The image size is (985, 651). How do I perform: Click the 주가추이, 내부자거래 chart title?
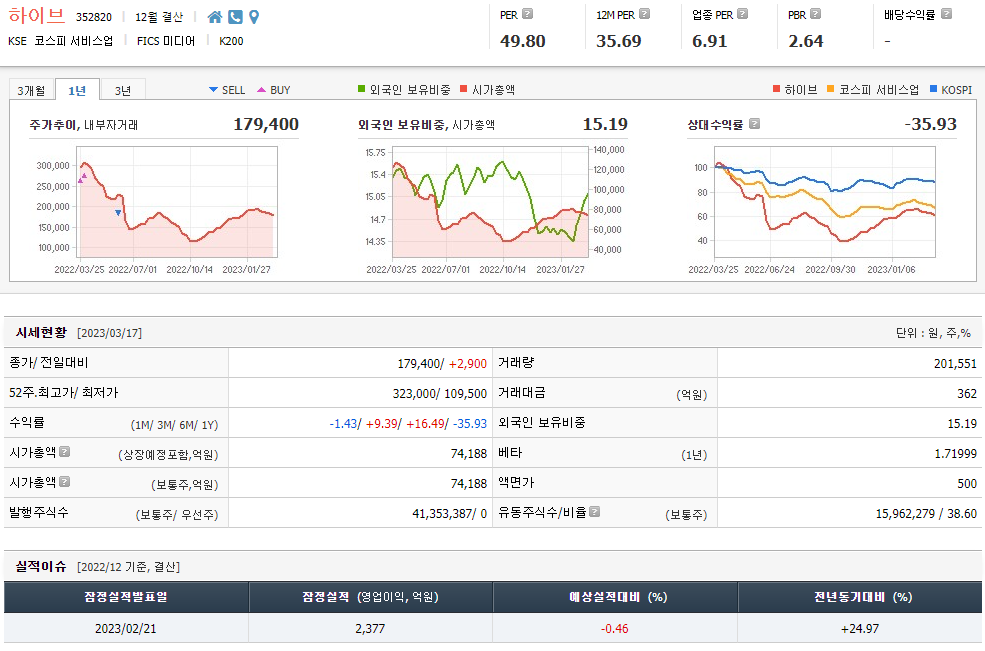[84, 124]
